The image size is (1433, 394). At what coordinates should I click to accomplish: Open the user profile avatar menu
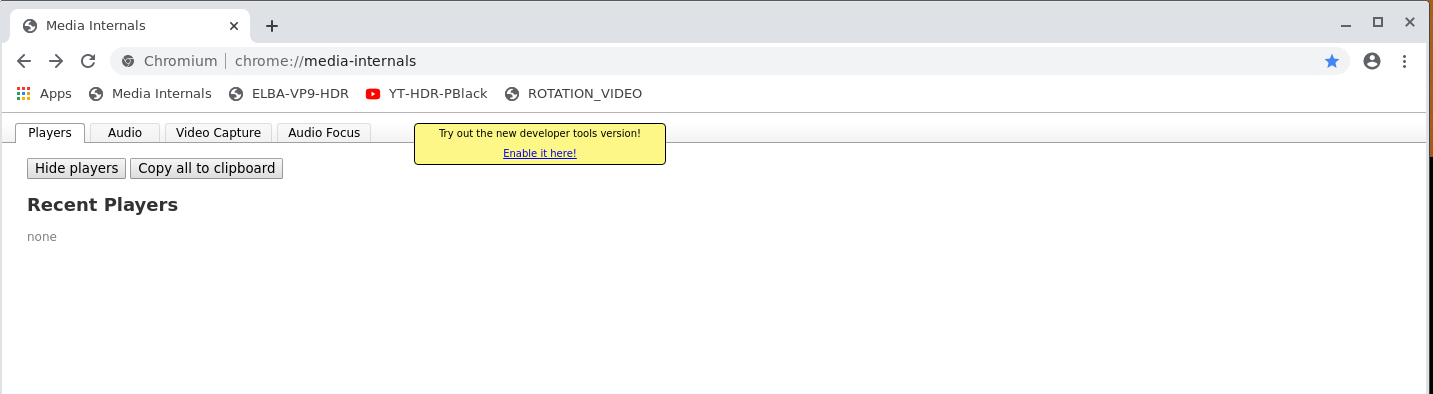[1372, 61]
